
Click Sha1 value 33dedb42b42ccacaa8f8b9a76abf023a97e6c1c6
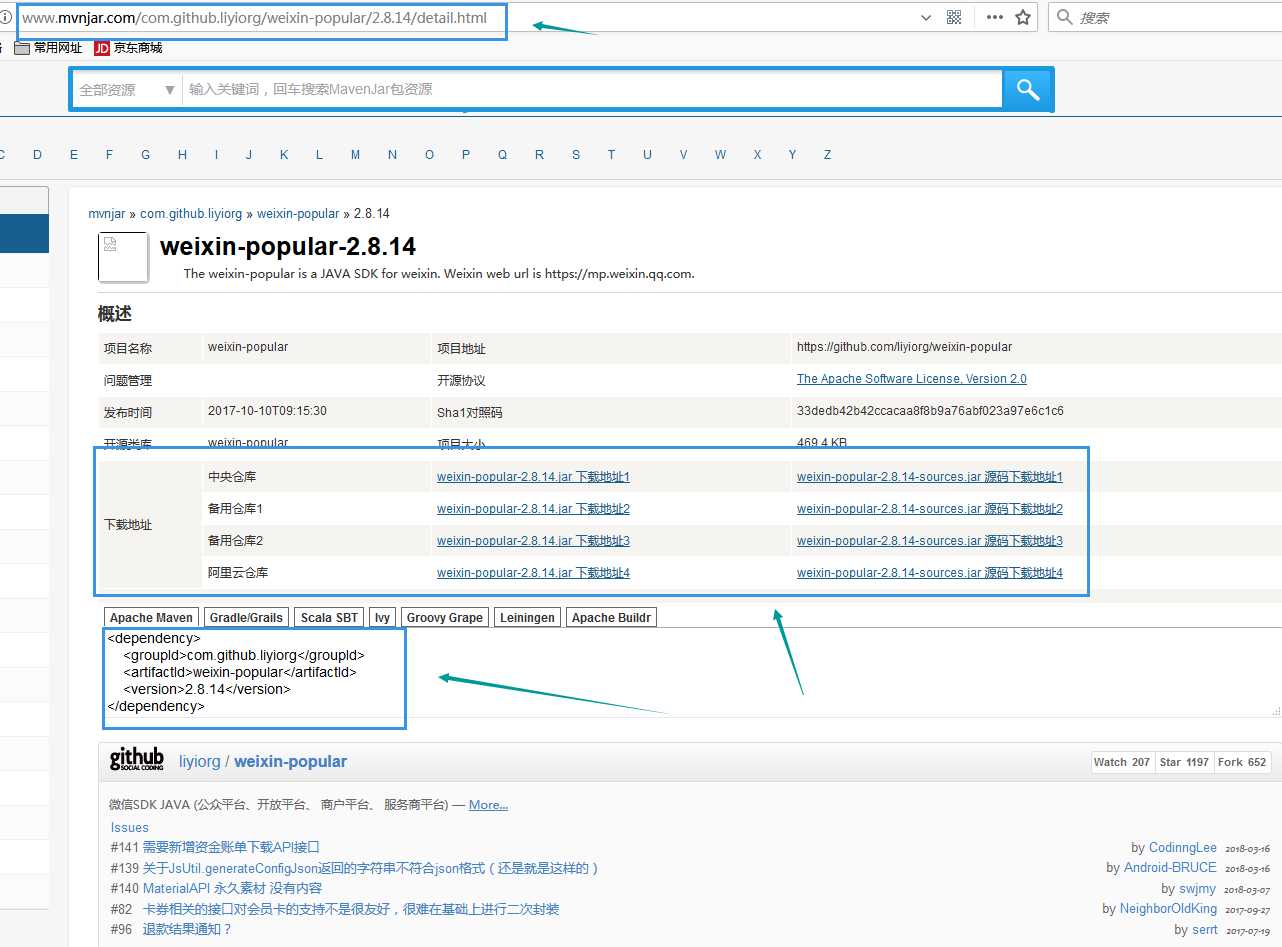click(930, 411)
